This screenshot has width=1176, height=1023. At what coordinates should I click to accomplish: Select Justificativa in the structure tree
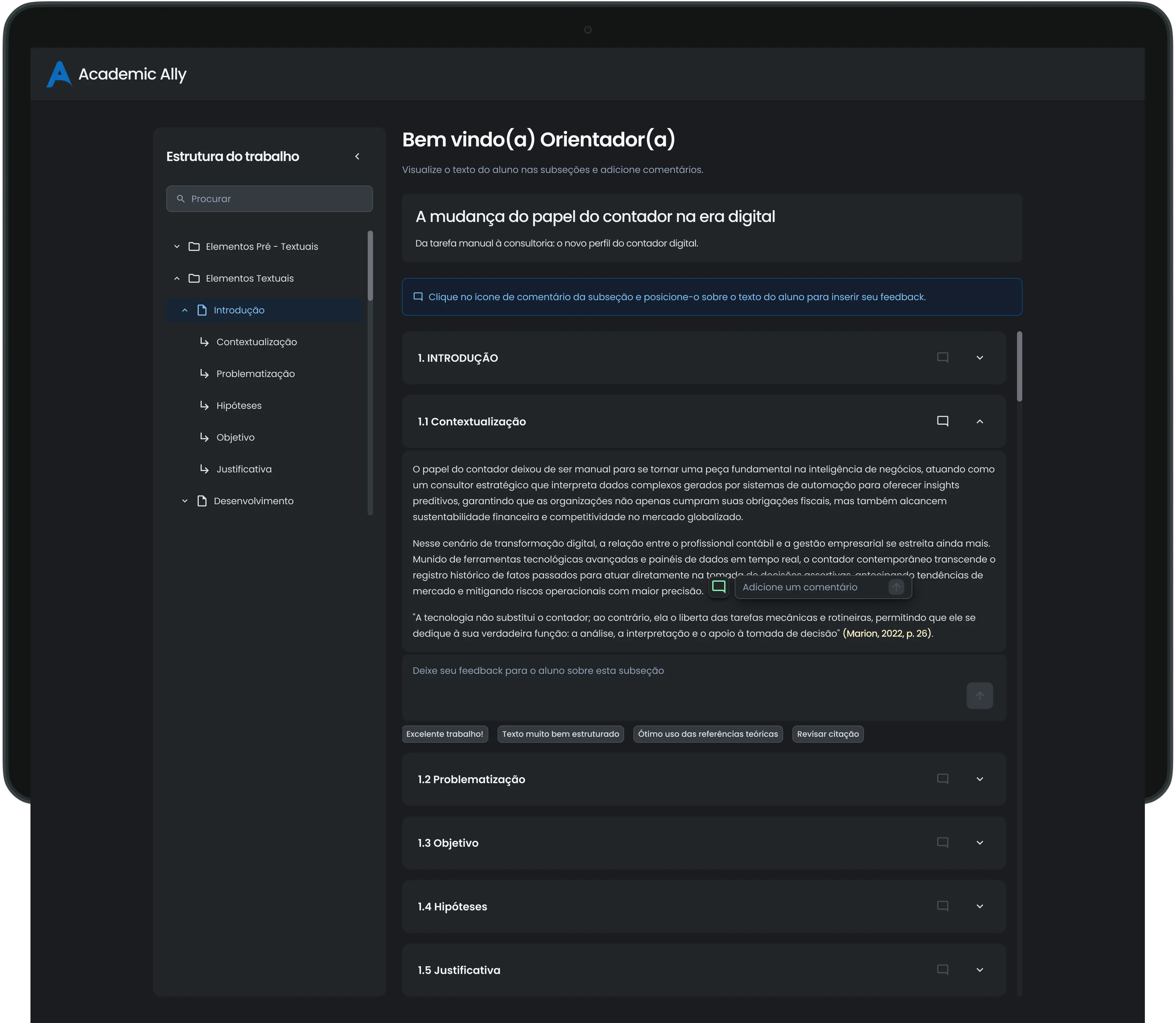pyautogui.click(x=244, y=469)
